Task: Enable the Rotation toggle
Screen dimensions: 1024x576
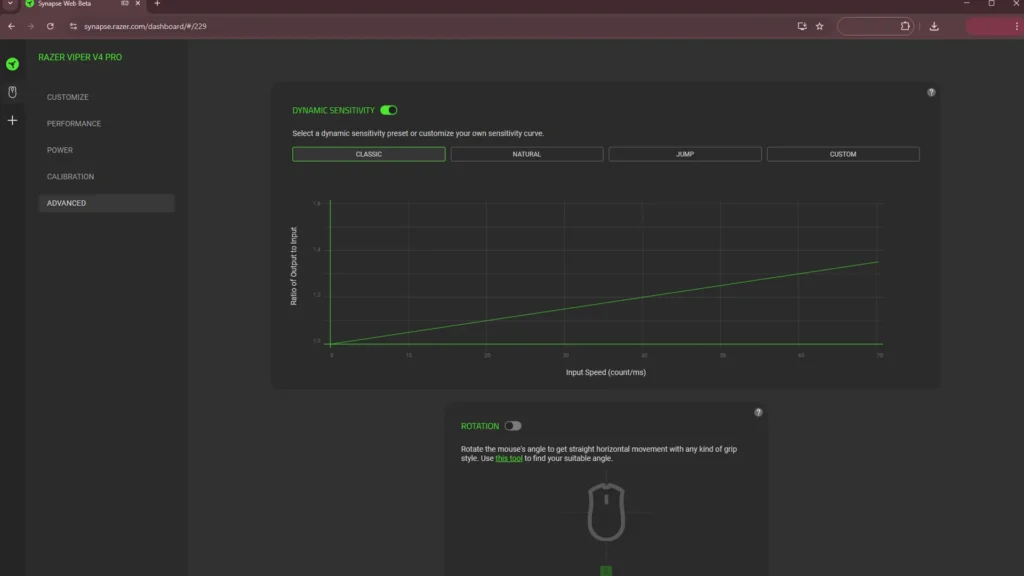Action: [513, 426]
